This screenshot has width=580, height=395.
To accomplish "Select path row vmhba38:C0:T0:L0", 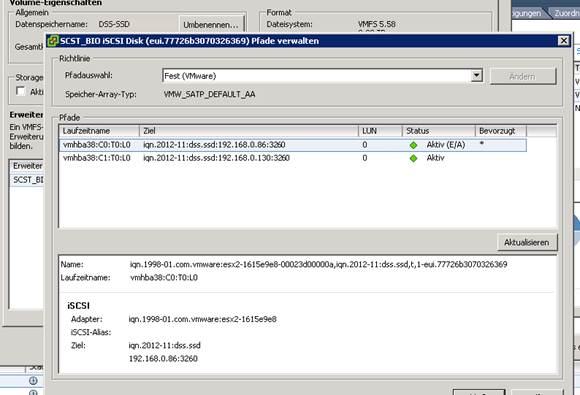I will tap(293, 145).
